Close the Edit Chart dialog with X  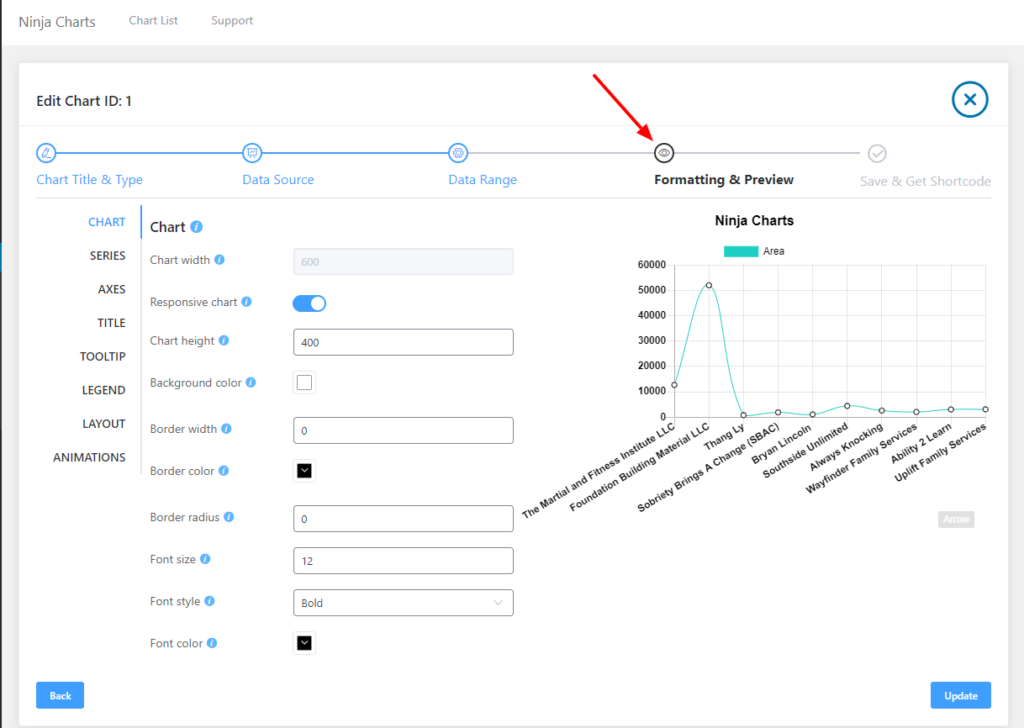969,99
